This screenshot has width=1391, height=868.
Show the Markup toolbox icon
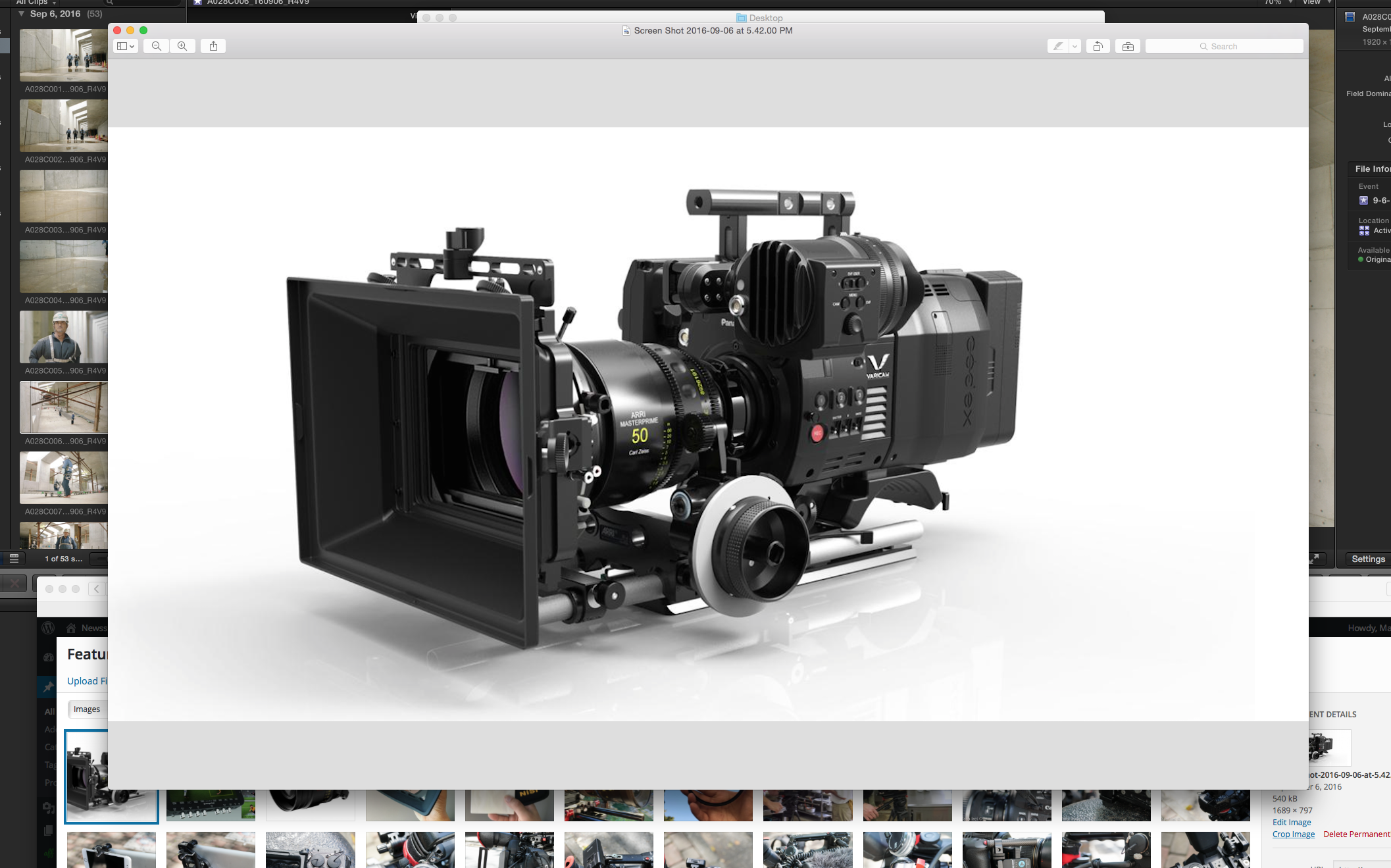point(1128,46)
